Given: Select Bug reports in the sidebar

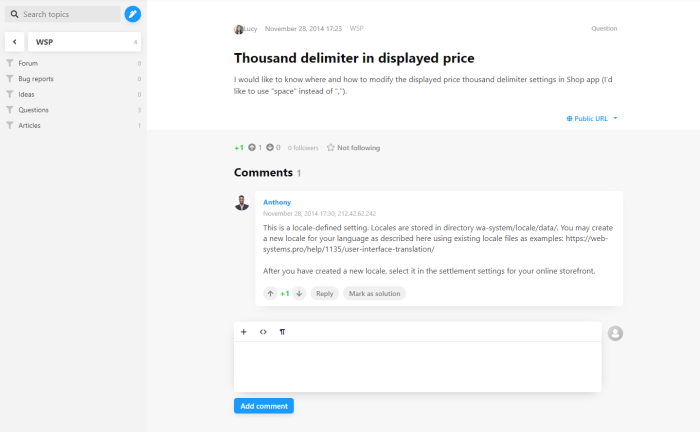Looking at the screenshot, I should pos(34,78).
